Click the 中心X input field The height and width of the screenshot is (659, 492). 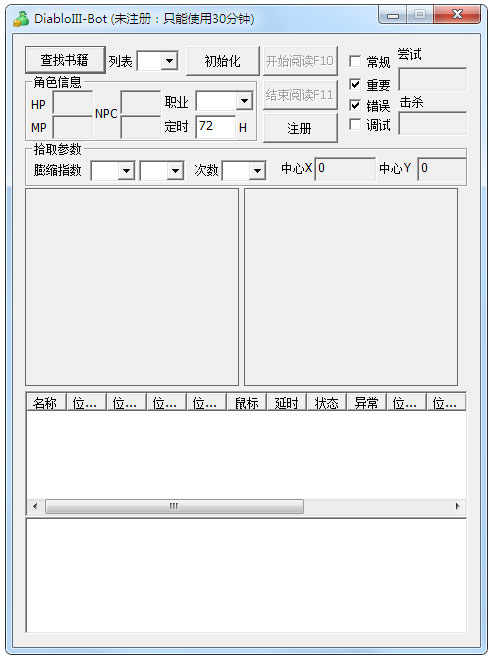tap(345, 169)
